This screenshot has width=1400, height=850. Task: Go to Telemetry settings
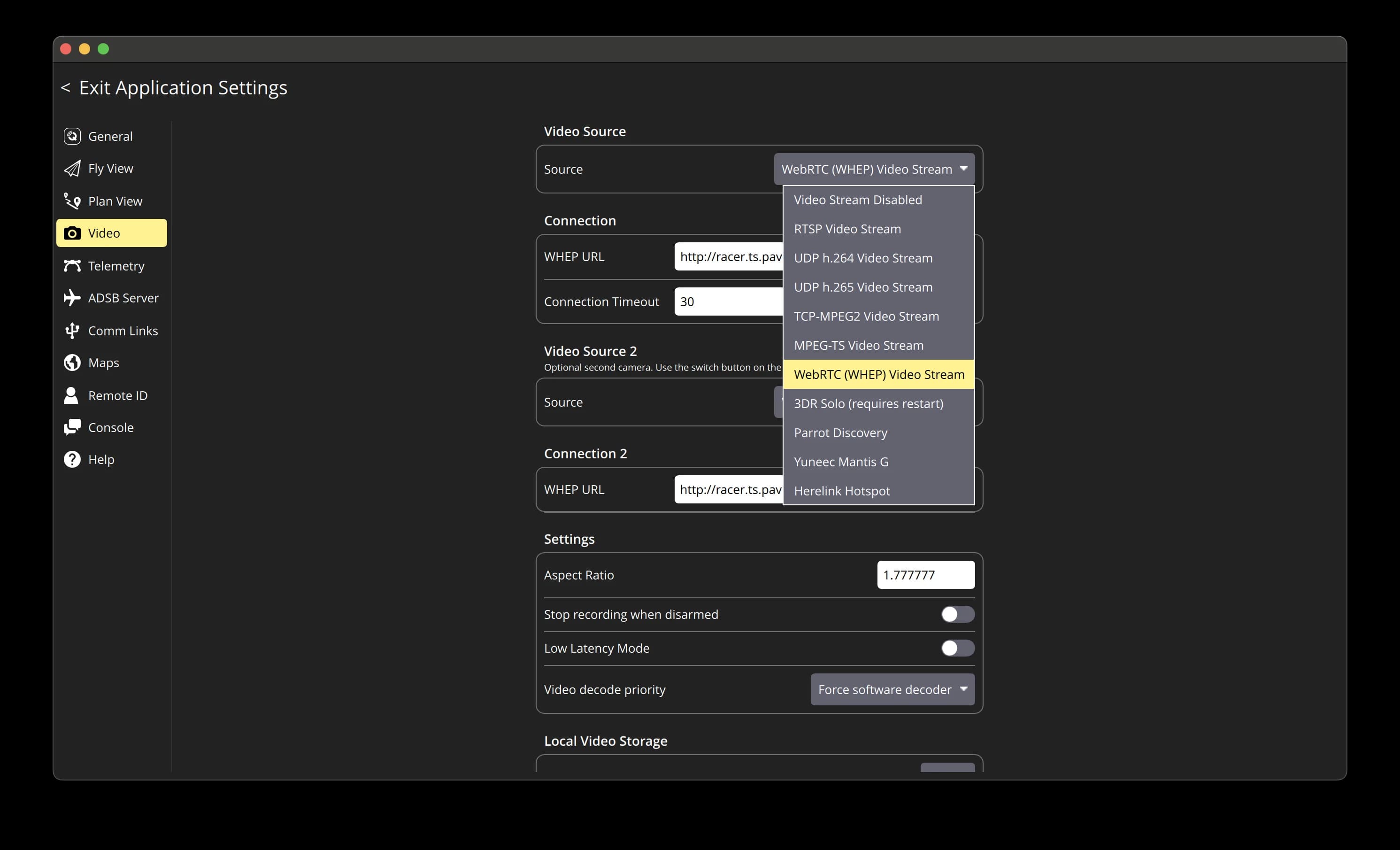coord(111,266)
